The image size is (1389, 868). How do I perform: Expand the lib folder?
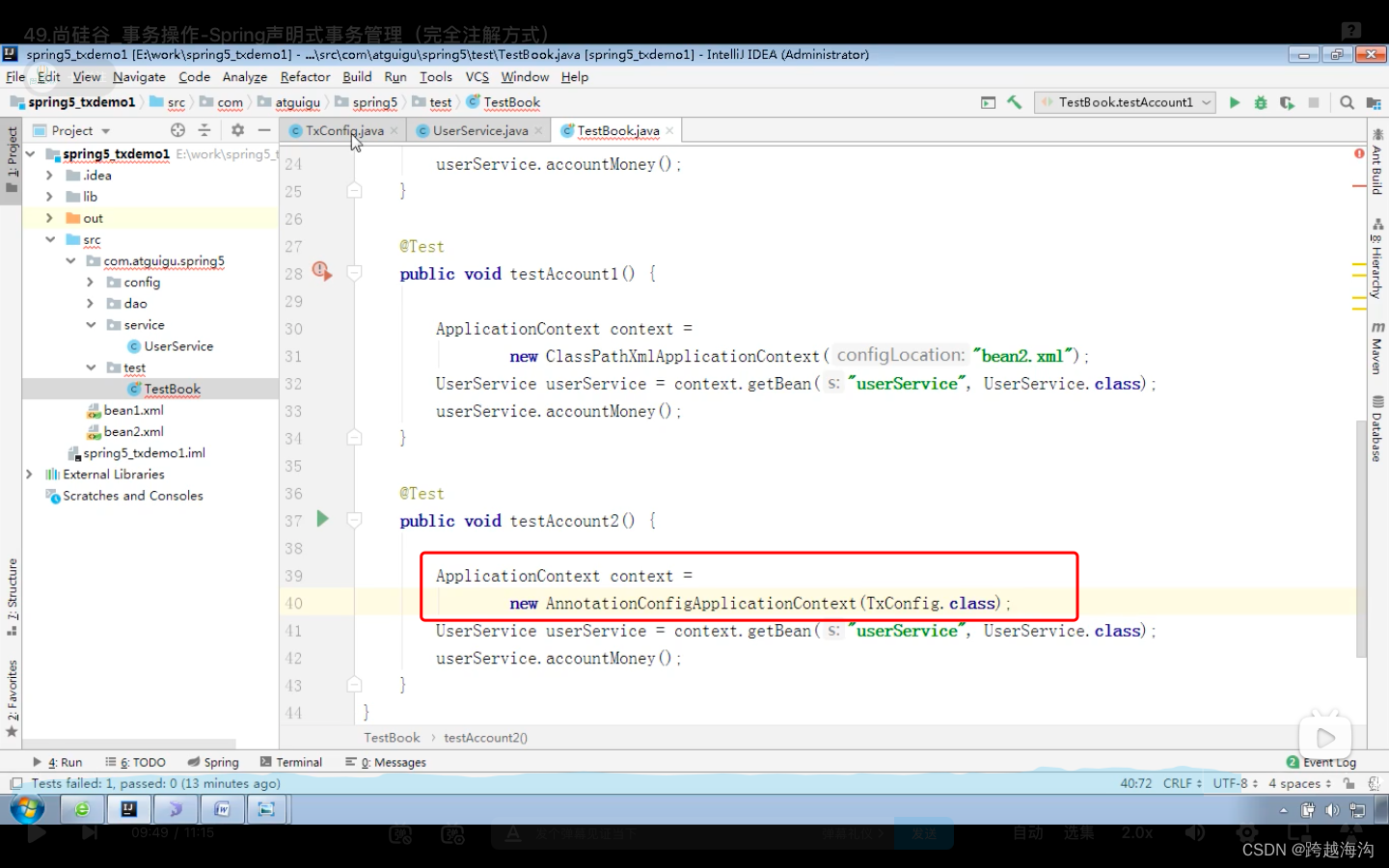tap(49, 197)
